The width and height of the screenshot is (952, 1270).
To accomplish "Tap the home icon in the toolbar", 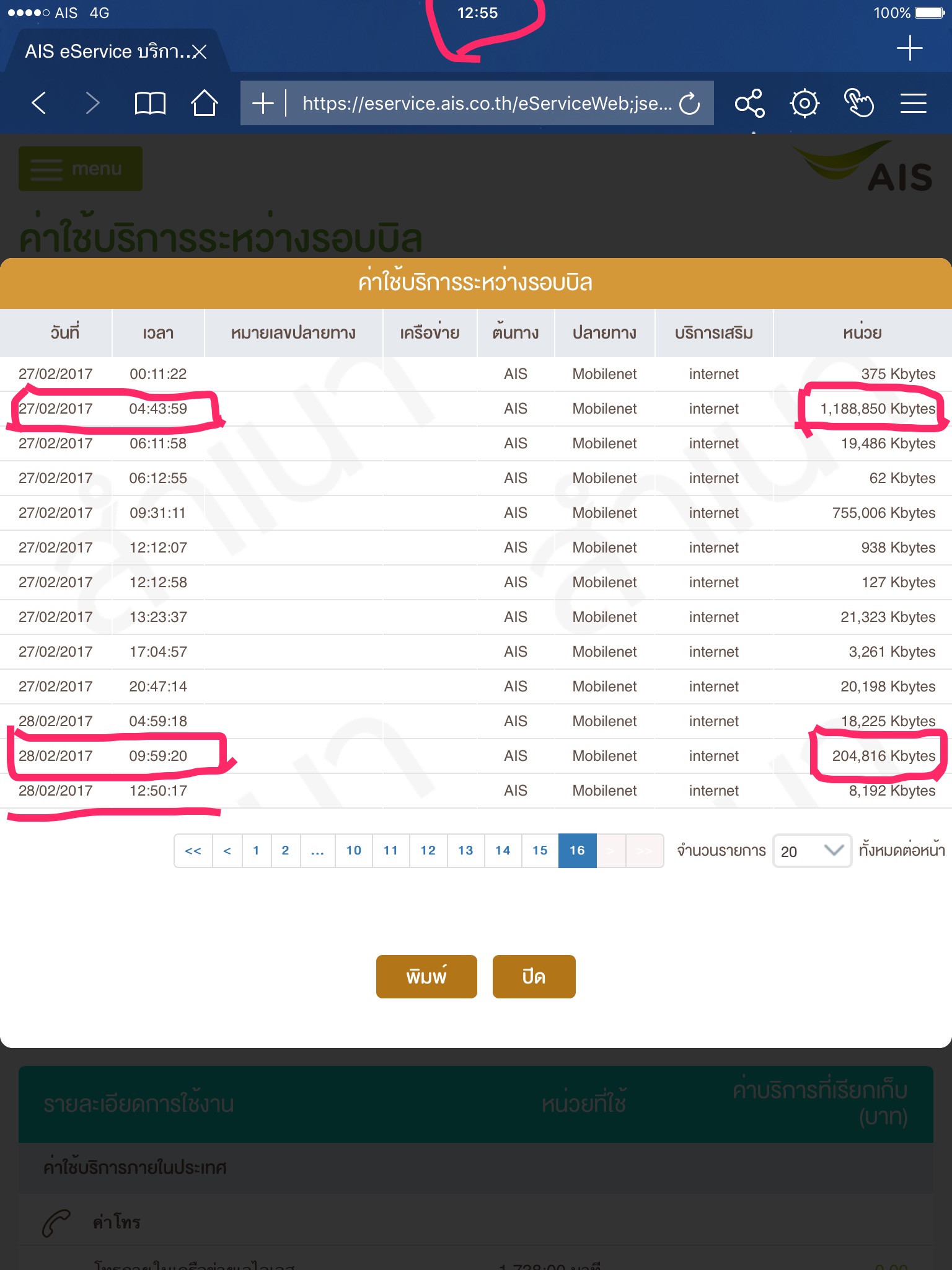I will point(204,103).
